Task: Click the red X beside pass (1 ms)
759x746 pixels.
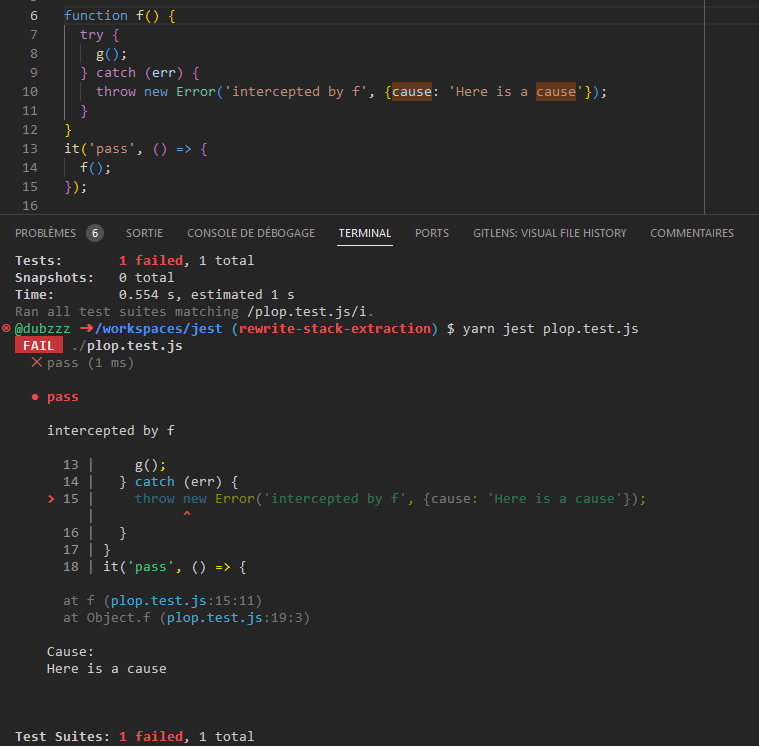Action: coord(37,362)
